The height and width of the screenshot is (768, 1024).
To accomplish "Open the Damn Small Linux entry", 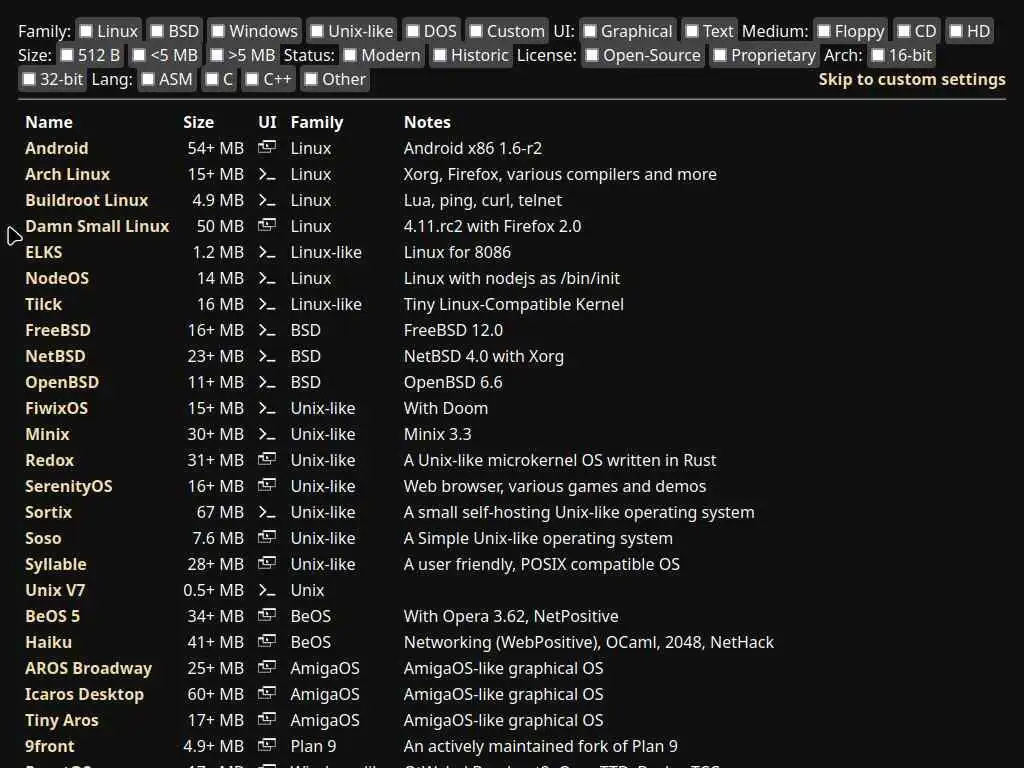I will coord(97,226).
